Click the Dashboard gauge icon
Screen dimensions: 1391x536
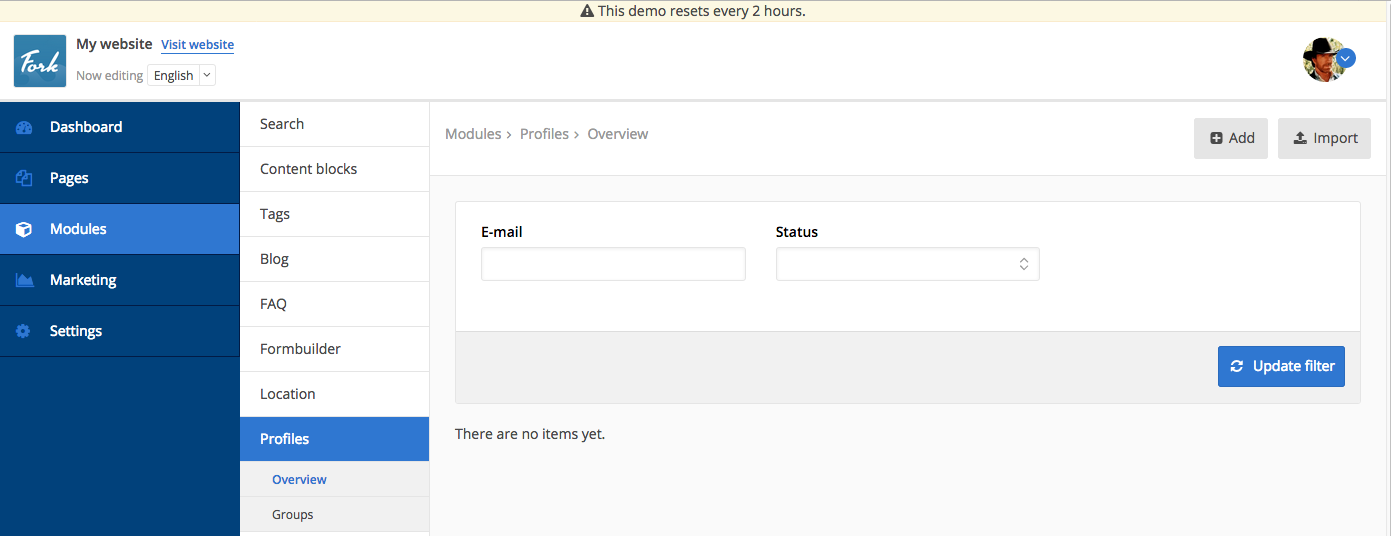(24, 127)
